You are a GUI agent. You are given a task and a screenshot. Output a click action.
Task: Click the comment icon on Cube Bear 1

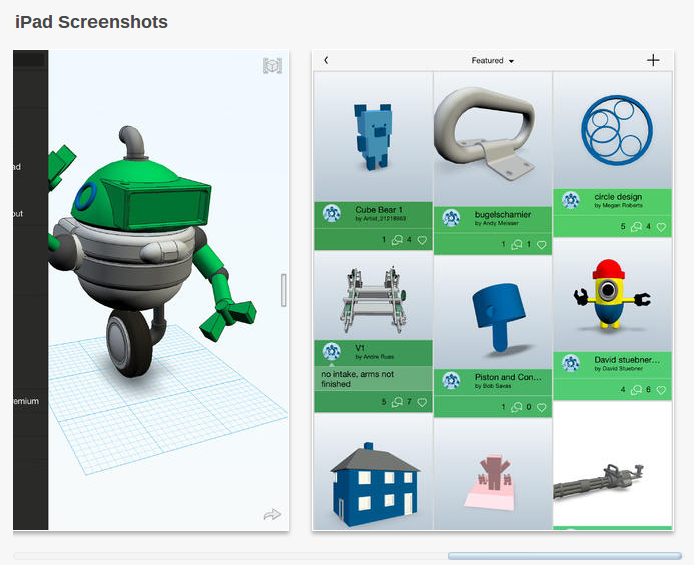click(397, 240)
